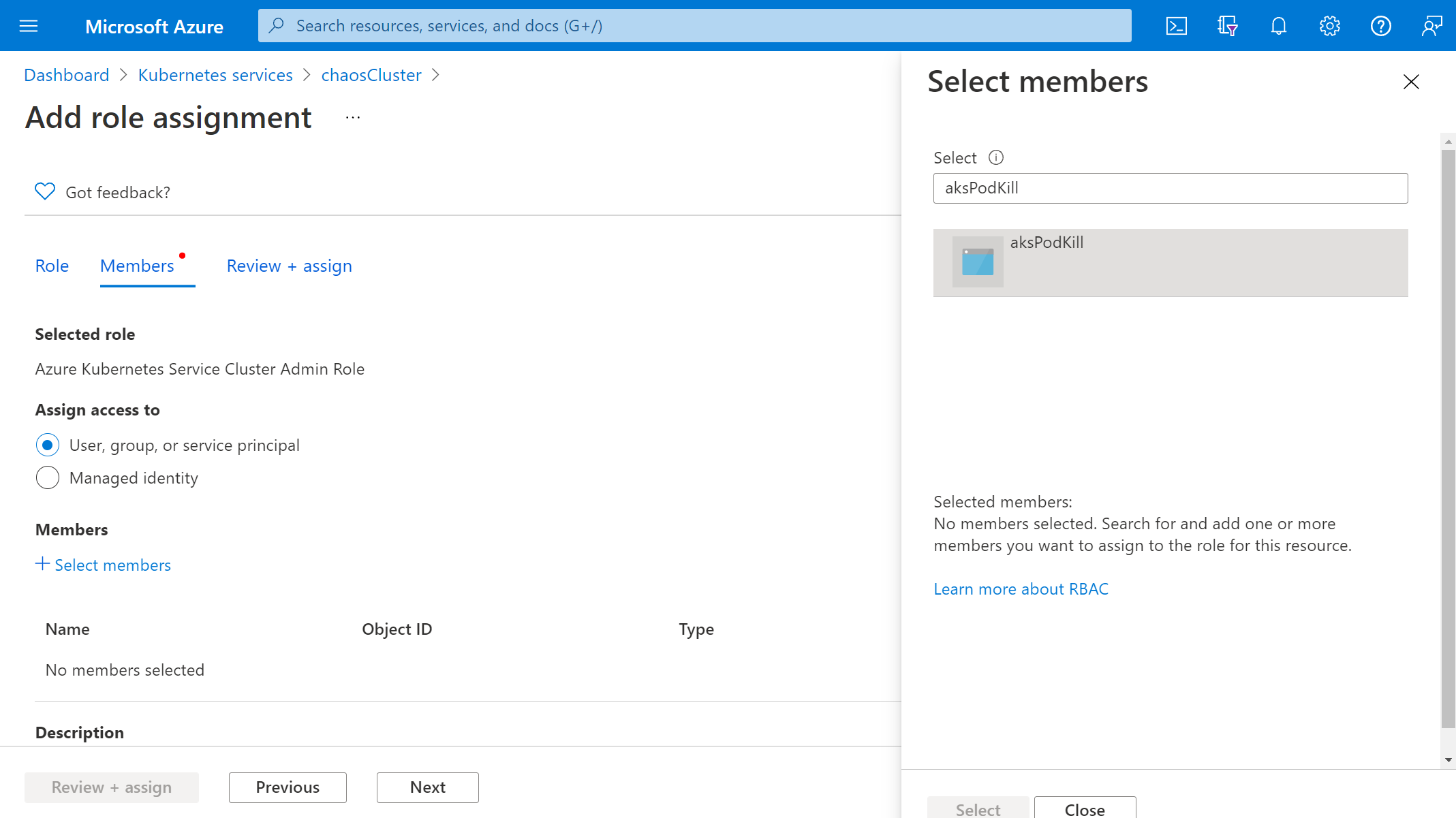Screen dimensions: 1456x818
Task: Select the Managed identity radio button
Action: coord(47,478)
